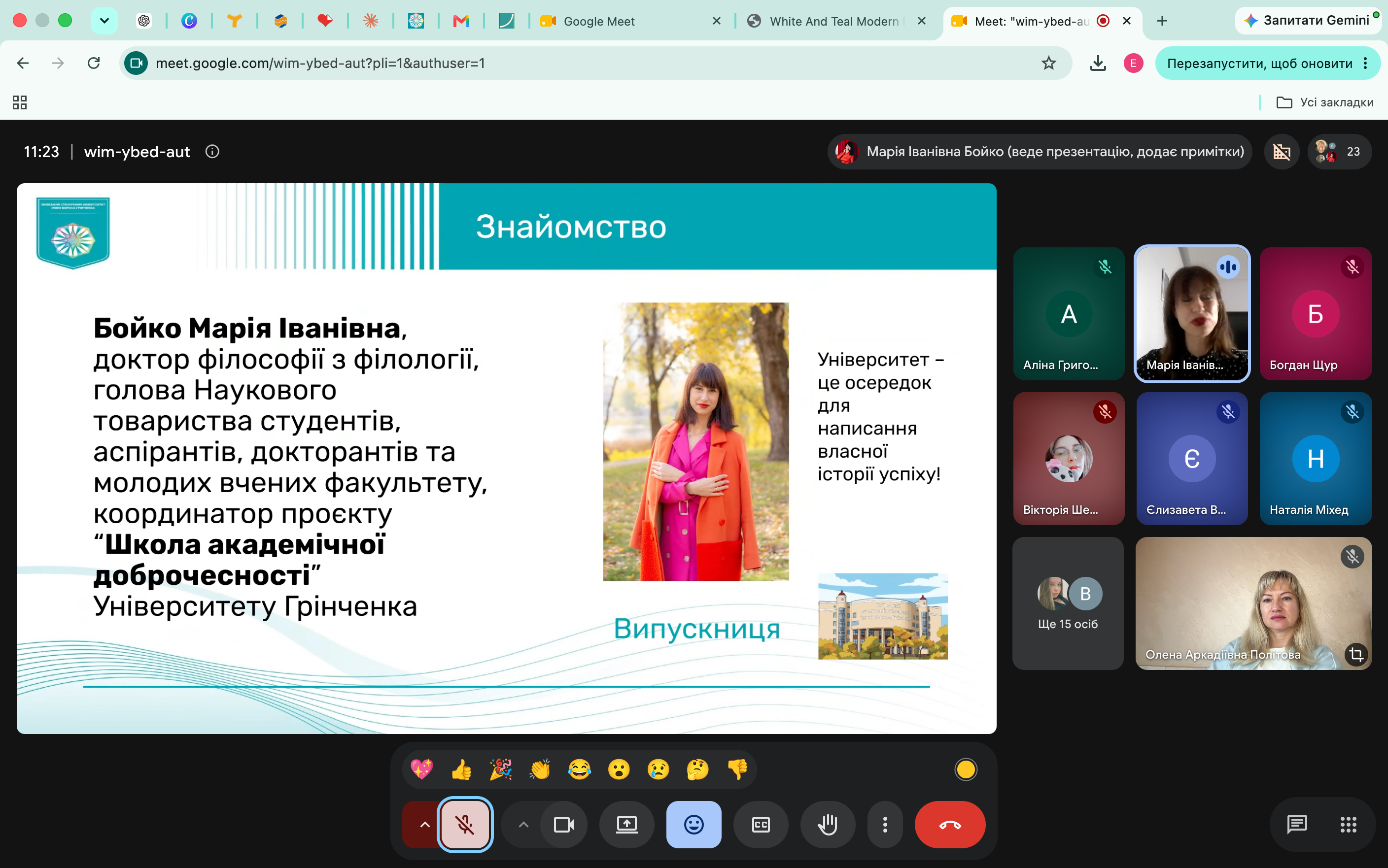Send the crying face reaction
This screenshot has height=868, width=1388.
click(658, 769)
